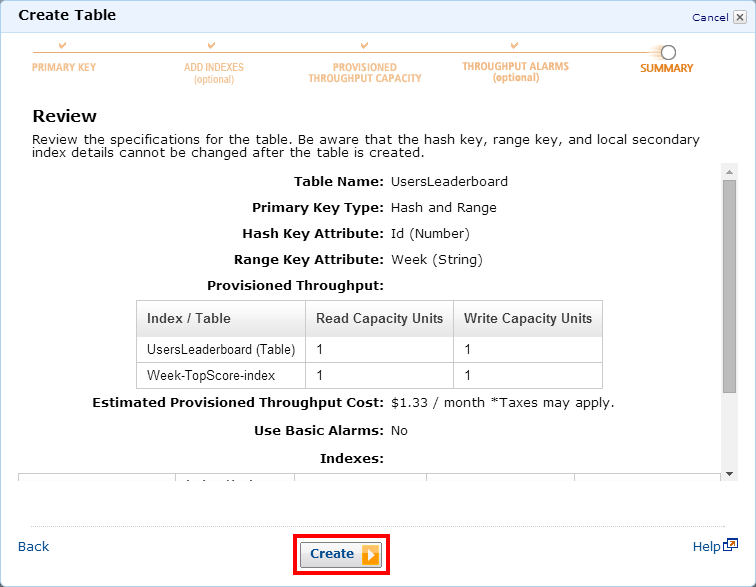756x587 pixels.
Task: Jump to the Primary Key step
Action: [x=64, y=68]
